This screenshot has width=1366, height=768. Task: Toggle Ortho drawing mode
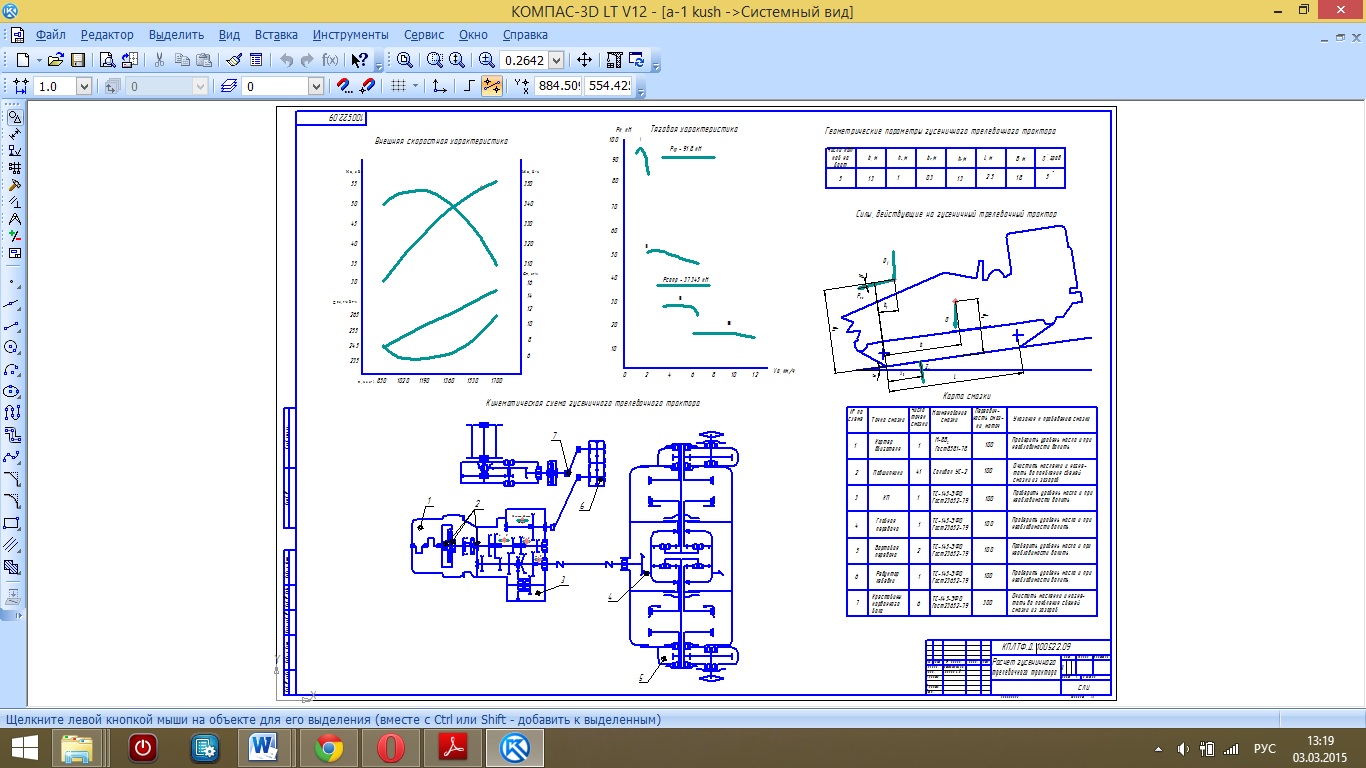(x=470, y=86)
